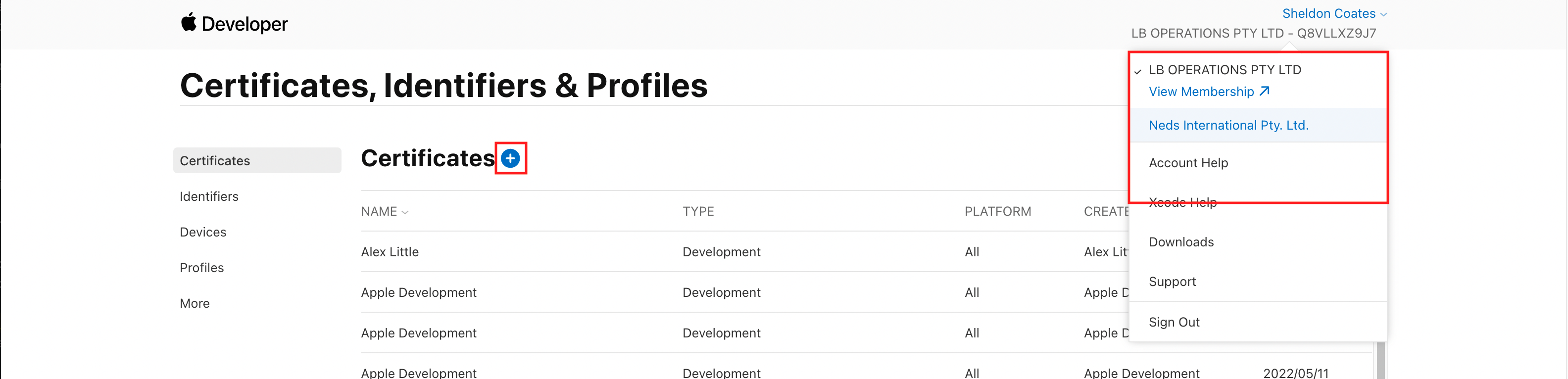Click the team ID text Q8VLLXZ9J7
Viewport: 1568px width, 379px height.
(x=1336, y=34)
